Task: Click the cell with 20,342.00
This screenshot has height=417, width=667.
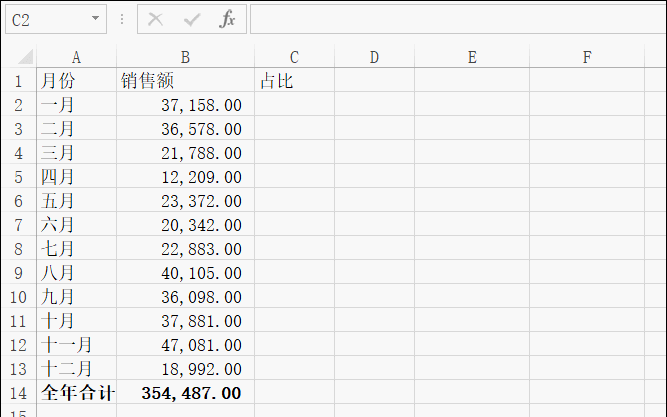Action: tap(185, 225)
